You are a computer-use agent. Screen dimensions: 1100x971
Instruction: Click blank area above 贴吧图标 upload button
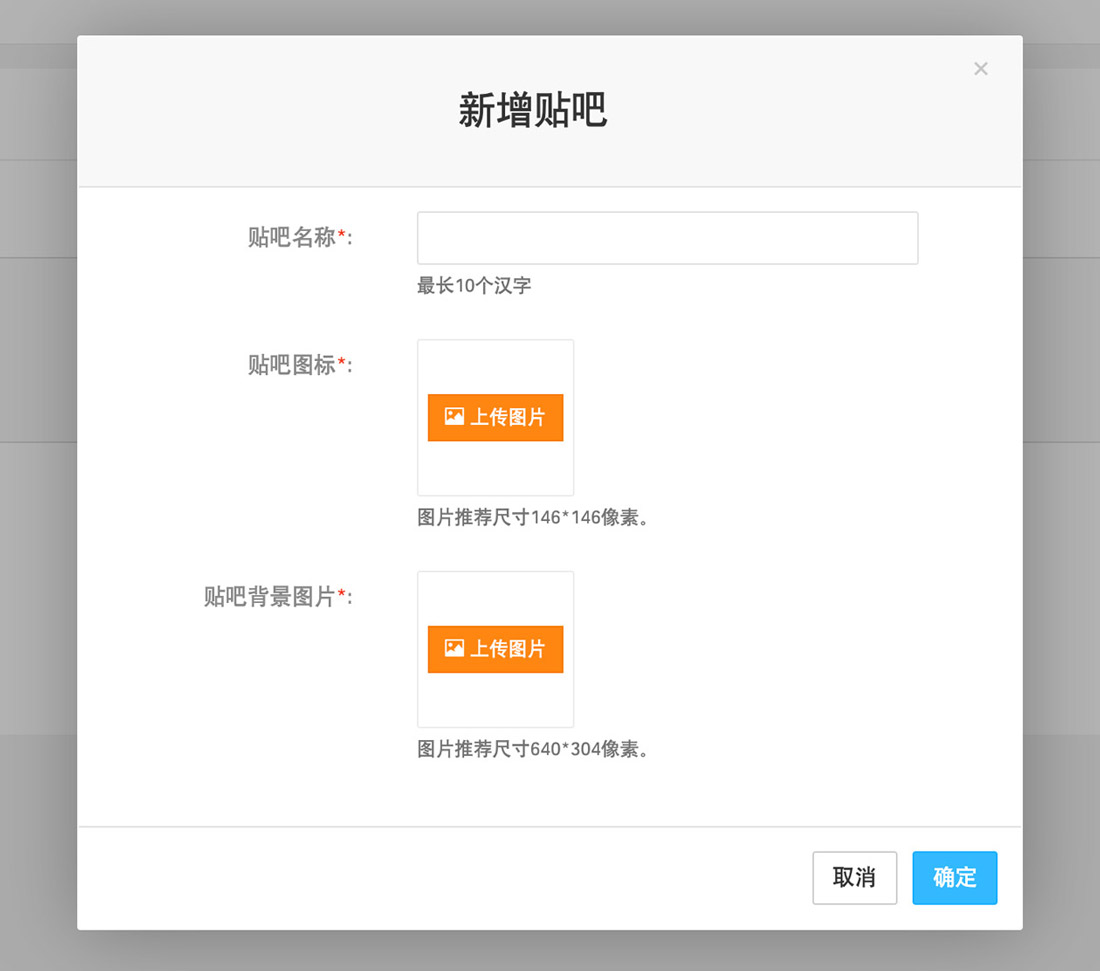click(x=495, y=366)
